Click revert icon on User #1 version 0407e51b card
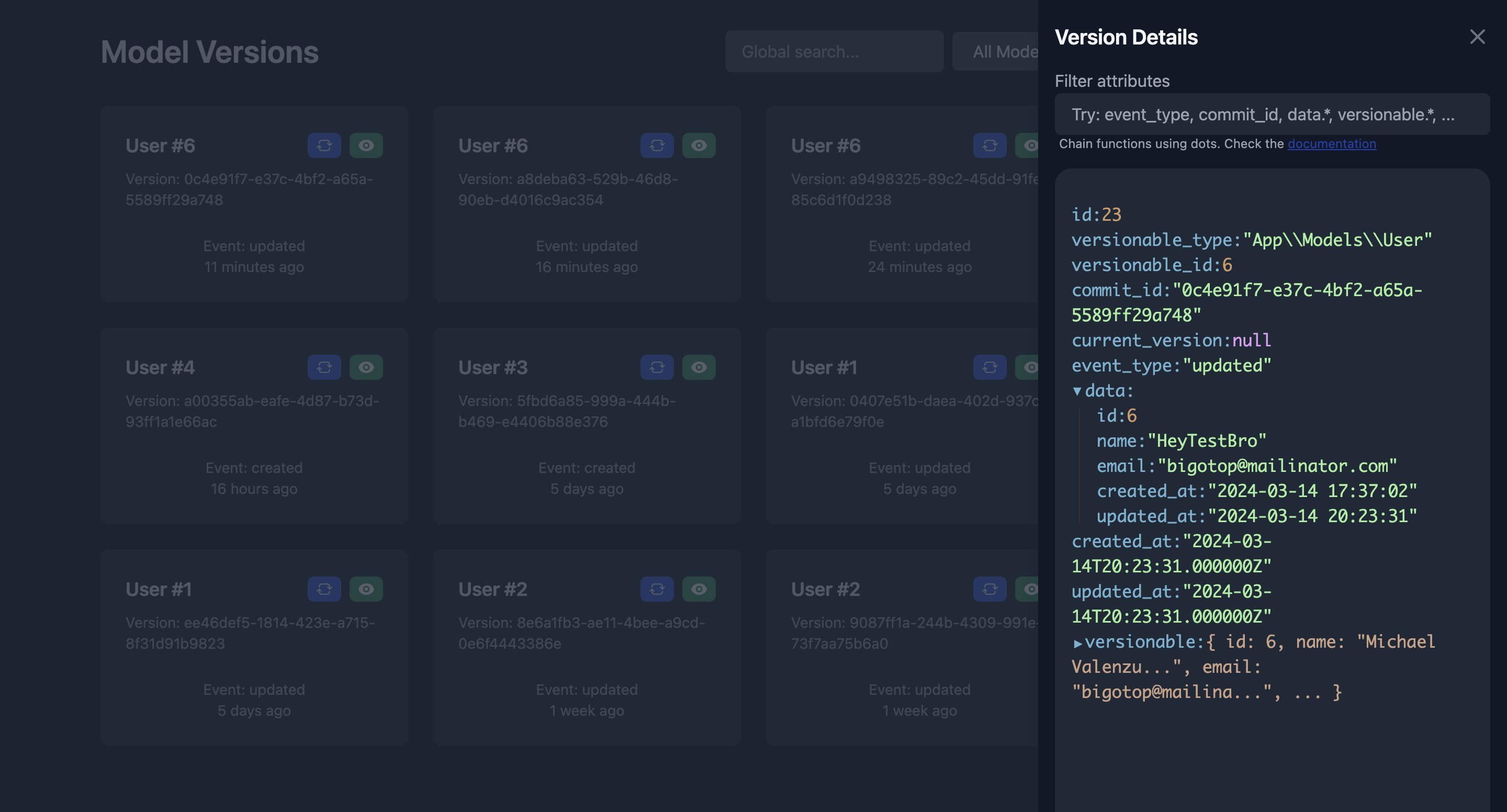Image resolution: width=1507 pixels, height=812 pixels. [990, 367]
